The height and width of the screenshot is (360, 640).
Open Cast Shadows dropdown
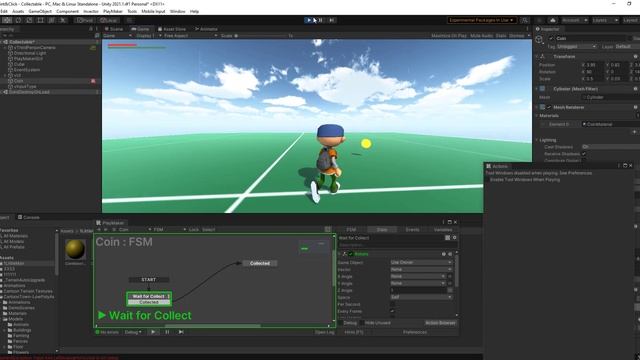[611, 147]
